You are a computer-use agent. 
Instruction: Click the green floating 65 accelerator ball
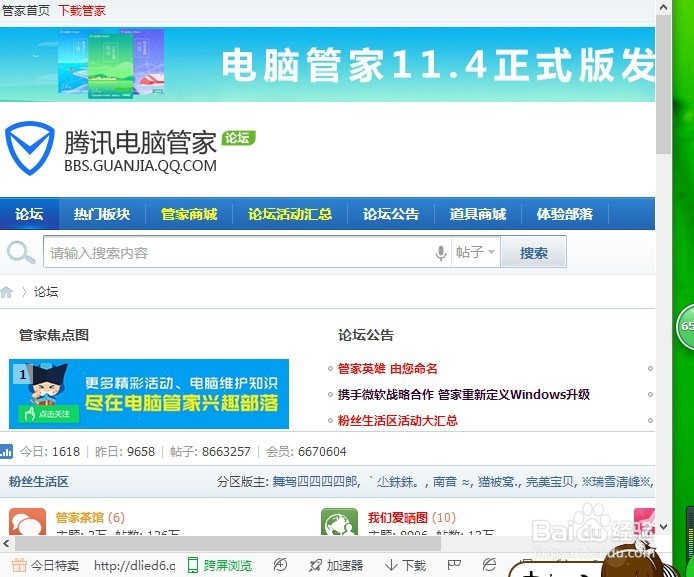click(685, 327)
